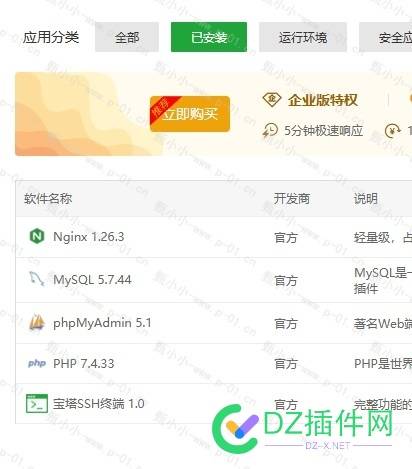Image resolution: width=412 pixels, height=469 pixels.
Task: Select the 全部 category tab
Action: coord(127,37)
